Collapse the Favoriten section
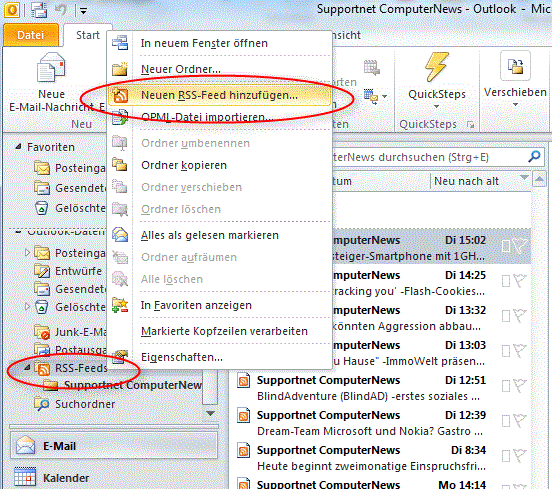This screenshot has height=489, width=552. tap(18, 146)
